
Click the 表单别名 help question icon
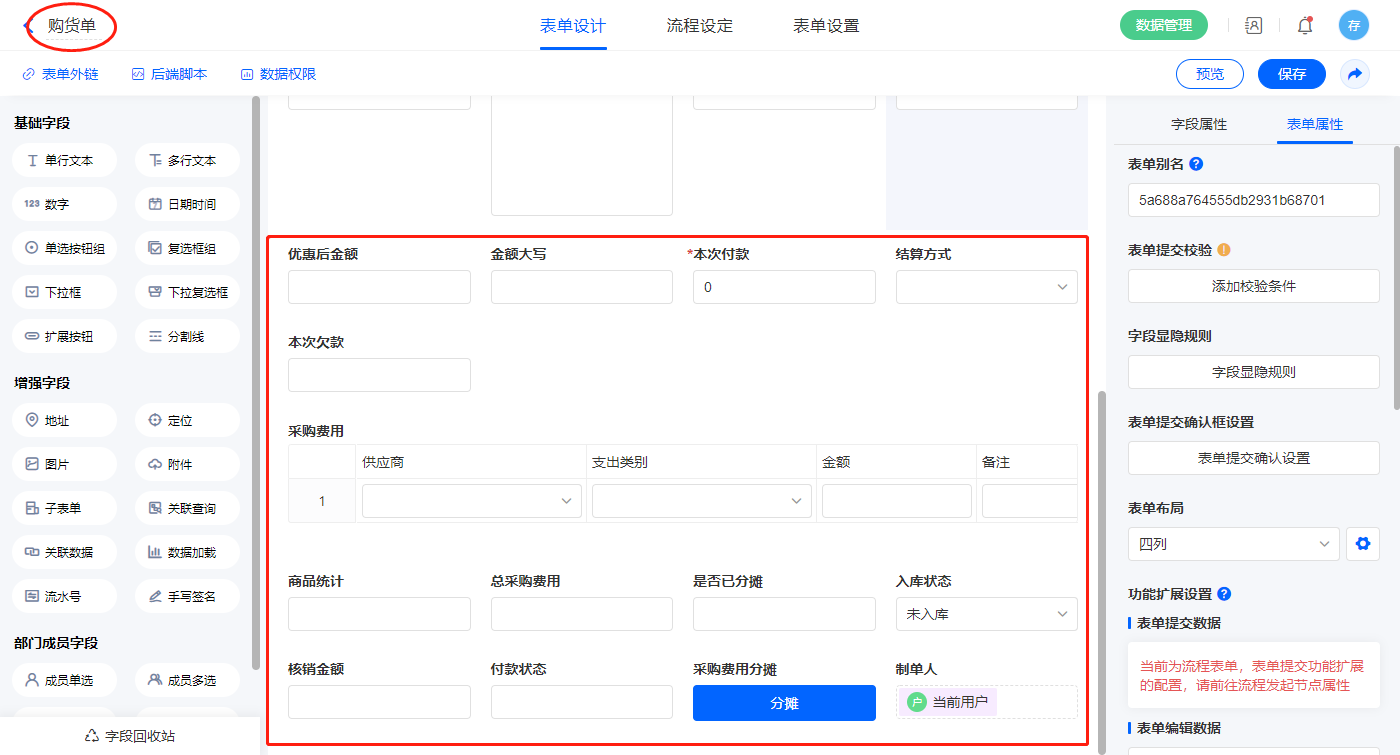tap(1196, 164)
